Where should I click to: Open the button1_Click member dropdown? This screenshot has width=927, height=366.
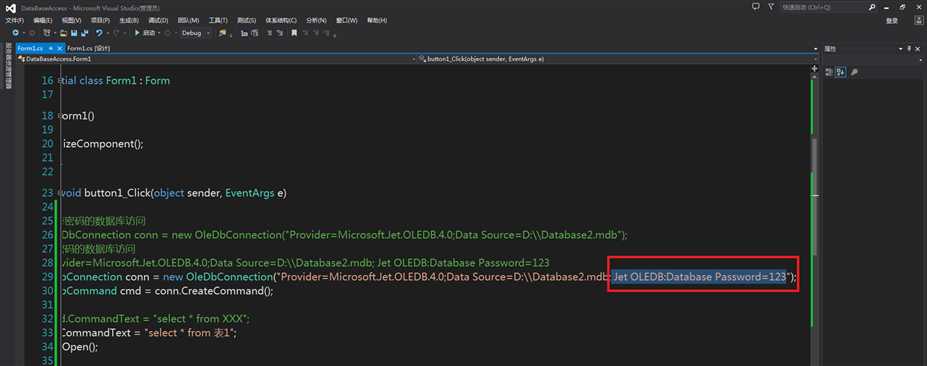click(x=613, y=59)
